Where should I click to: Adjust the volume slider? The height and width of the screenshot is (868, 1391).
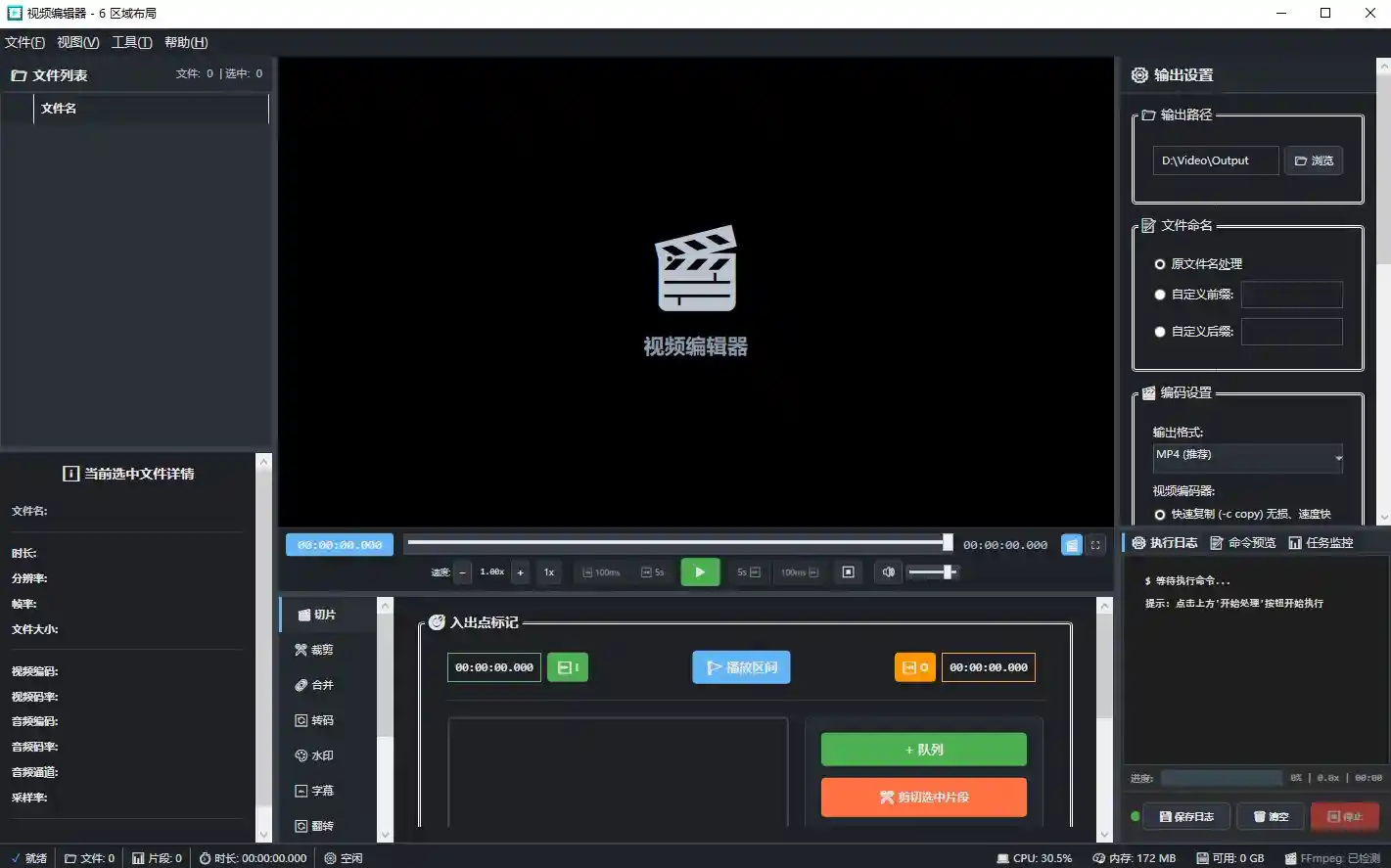(x=935, y=572)
